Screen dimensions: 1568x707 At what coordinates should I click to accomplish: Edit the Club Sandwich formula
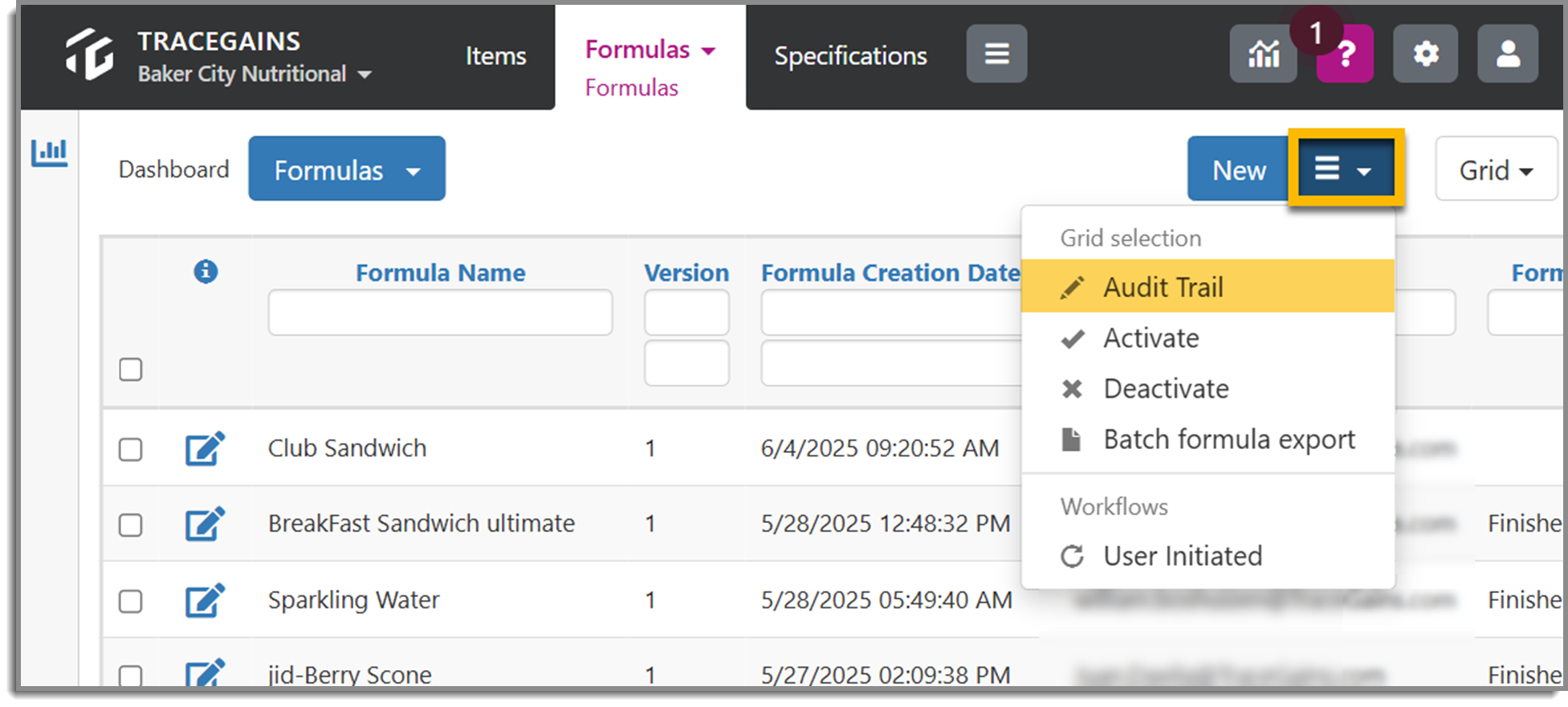coord(205,448)
